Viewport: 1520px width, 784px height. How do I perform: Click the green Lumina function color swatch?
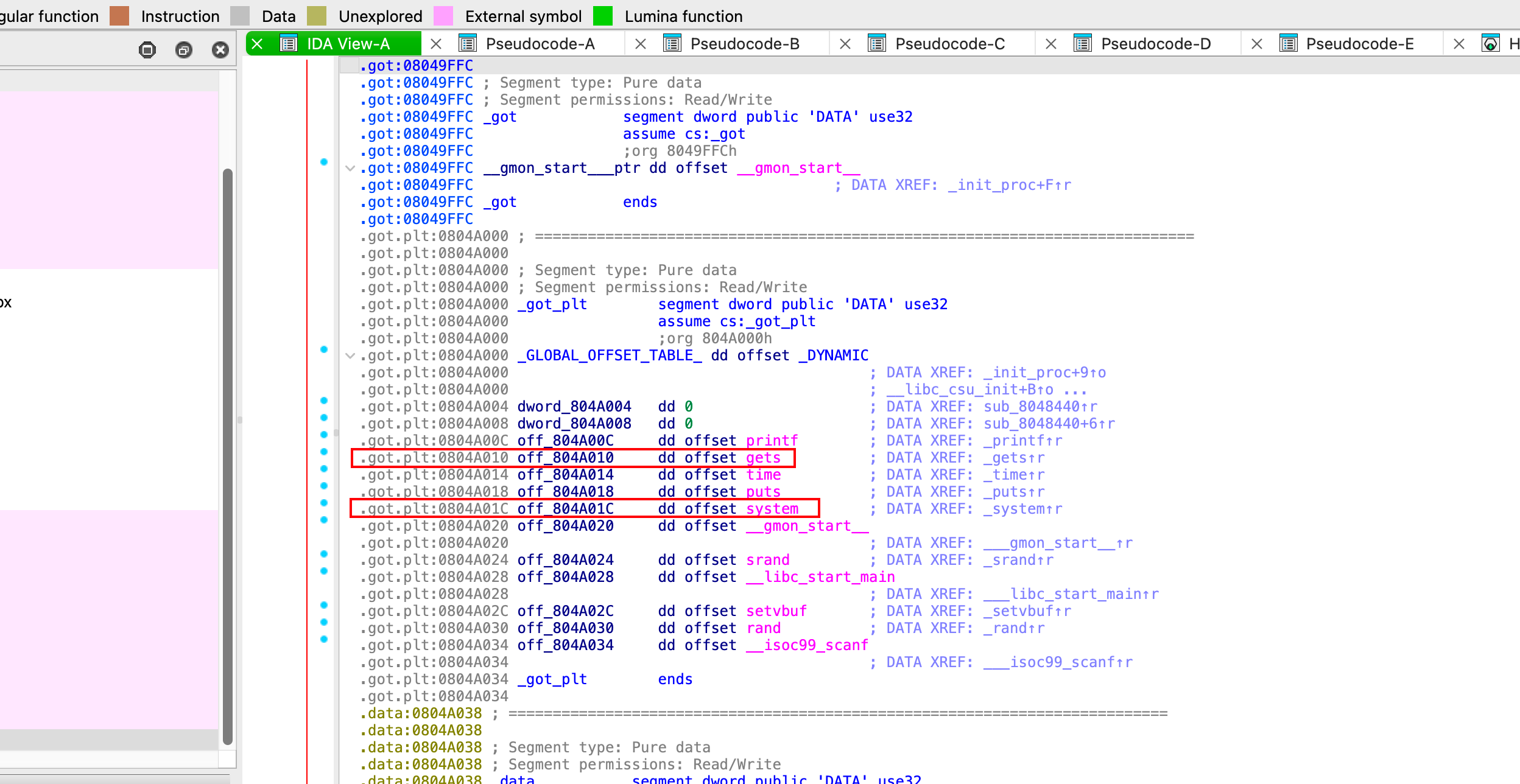pos(603,16)
